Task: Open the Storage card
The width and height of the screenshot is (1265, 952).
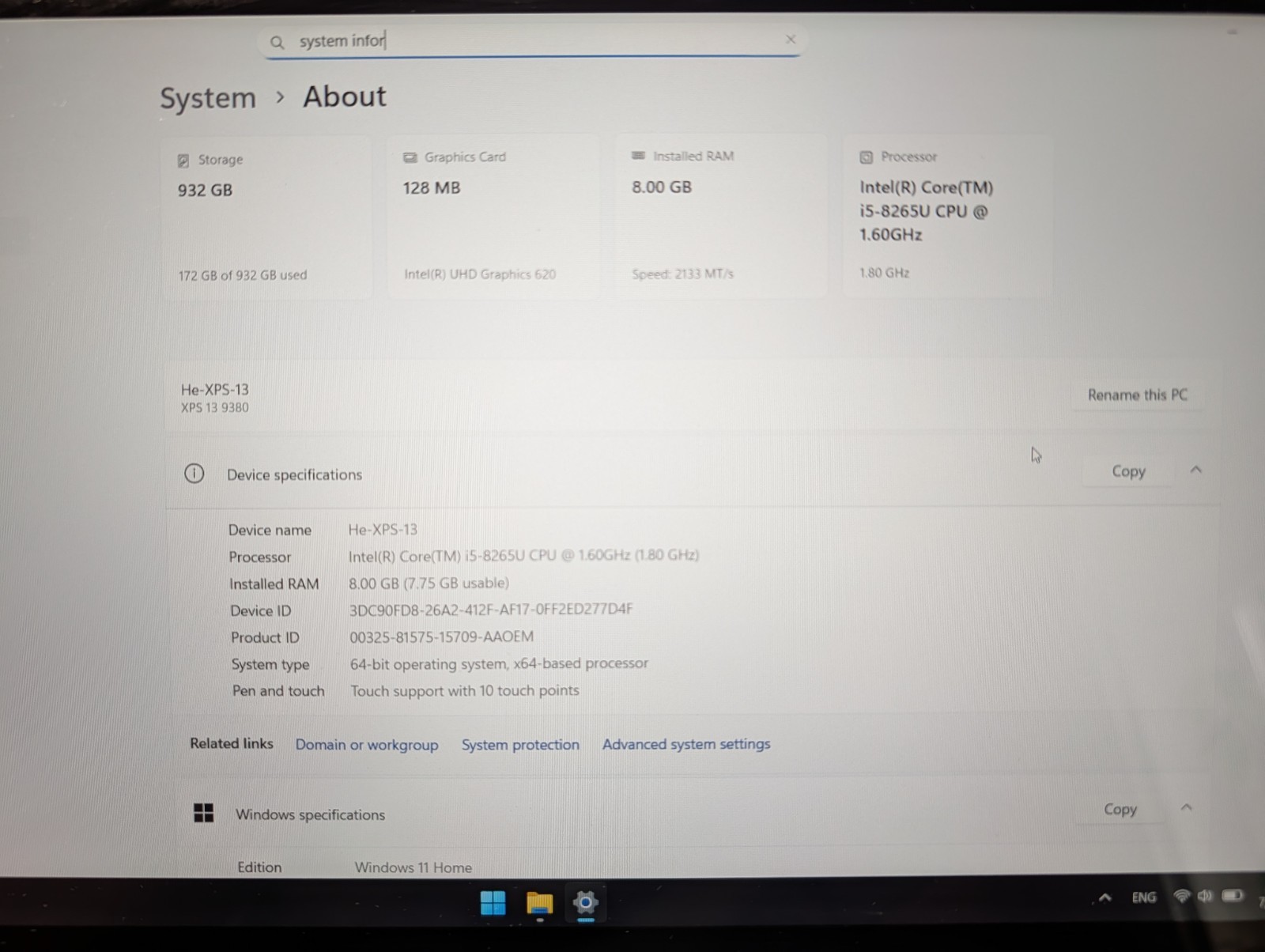Action: tap(267, 217)
